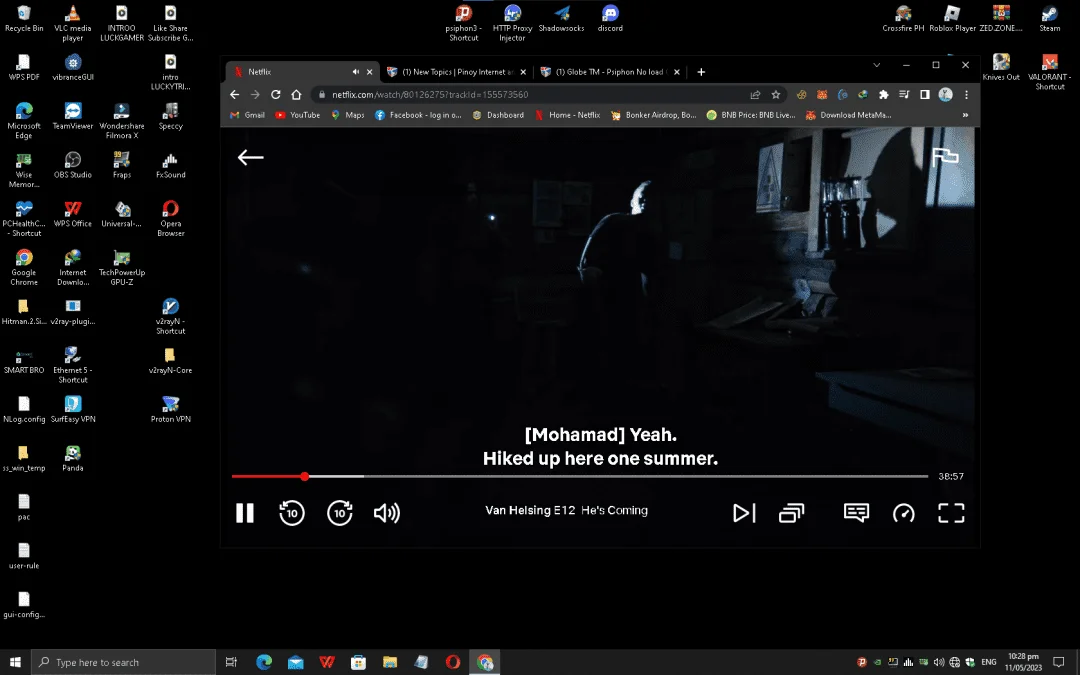
Task: Report a problem via flag icon
Action: [945, 157]
